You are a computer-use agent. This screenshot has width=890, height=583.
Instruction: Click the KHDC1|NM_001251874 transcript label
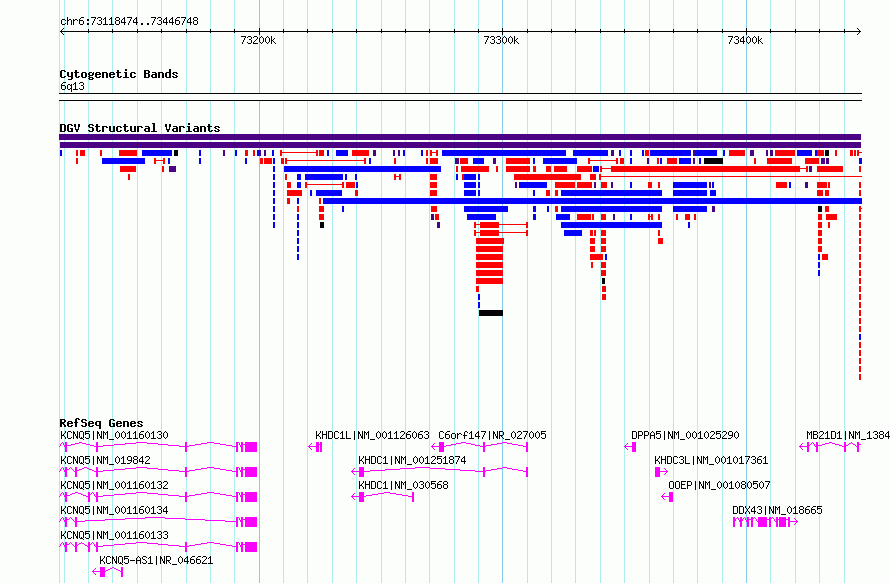point(412,460)
